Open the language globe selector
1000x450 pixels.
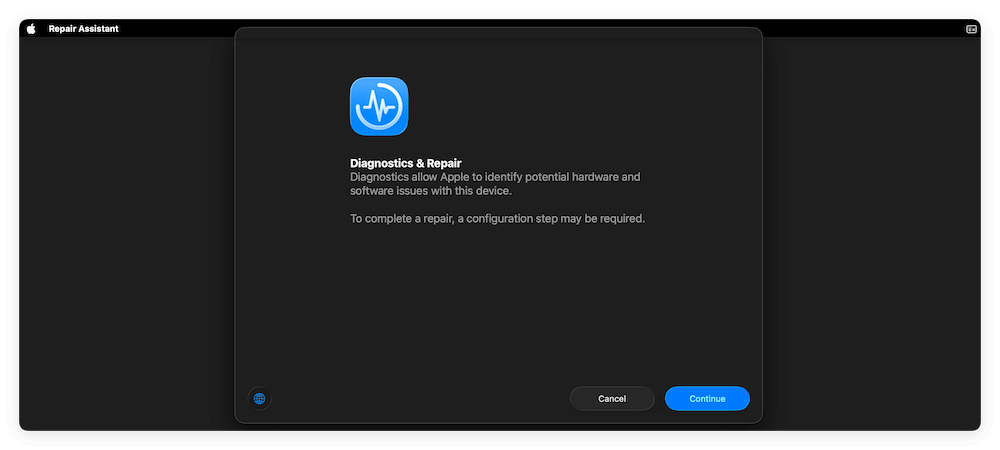260,398
